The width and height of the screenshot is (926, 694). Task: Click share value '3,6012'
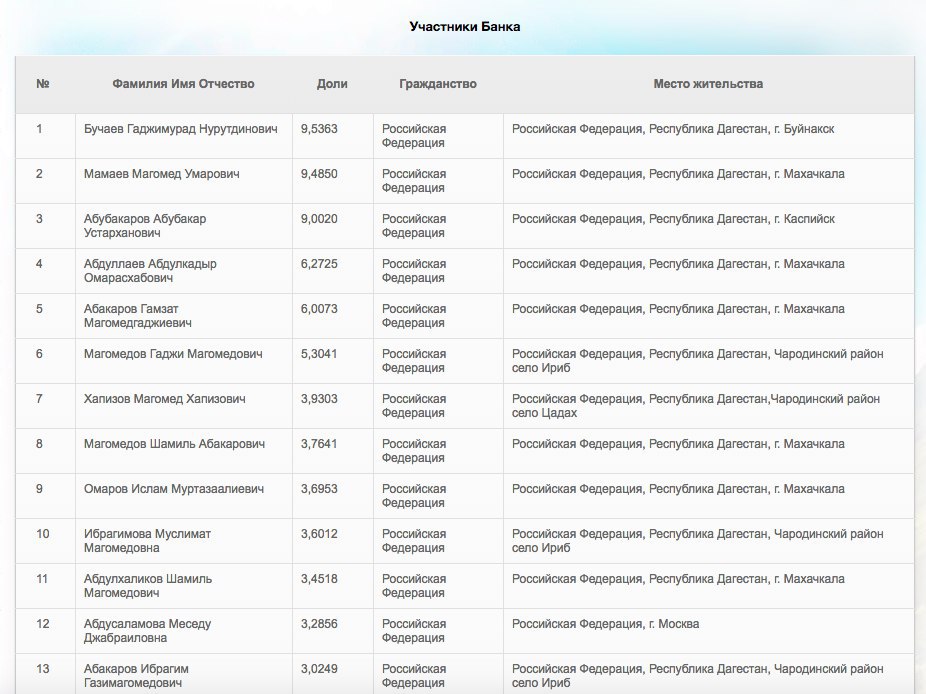[319, 533]
